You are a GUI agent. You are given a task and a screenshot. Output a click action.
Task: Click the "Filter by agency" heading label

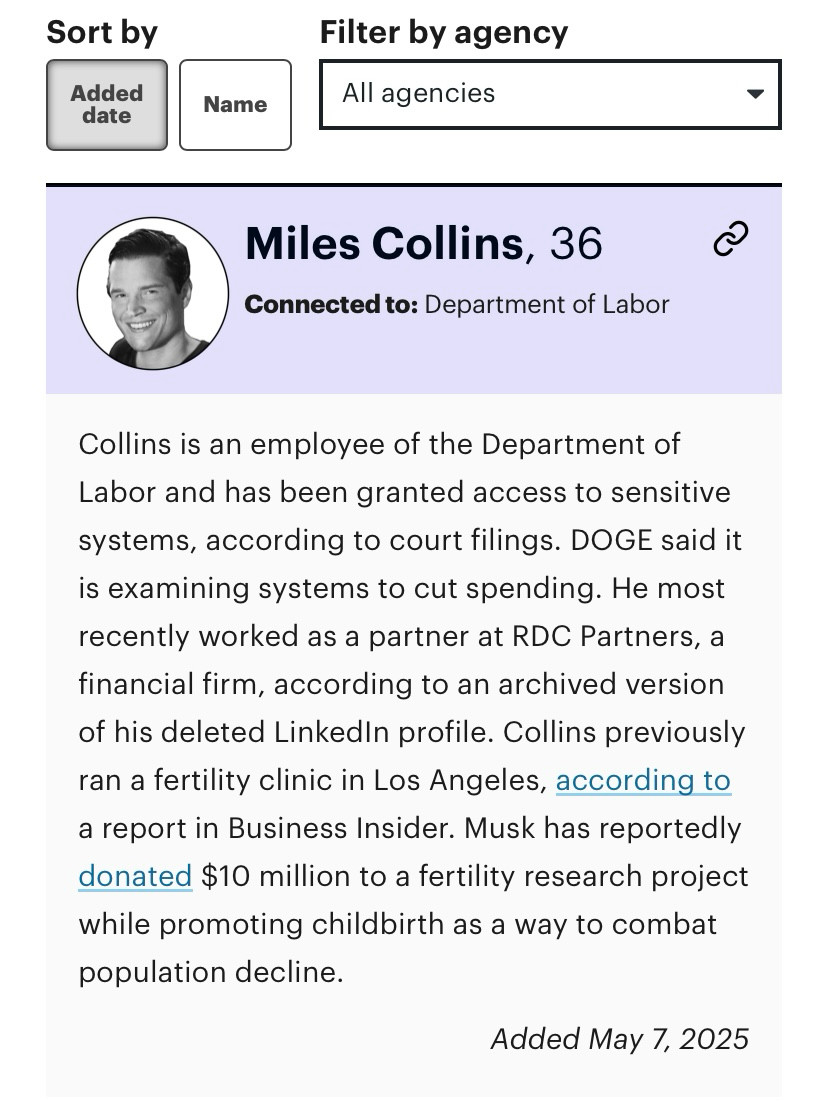[444, 32]
